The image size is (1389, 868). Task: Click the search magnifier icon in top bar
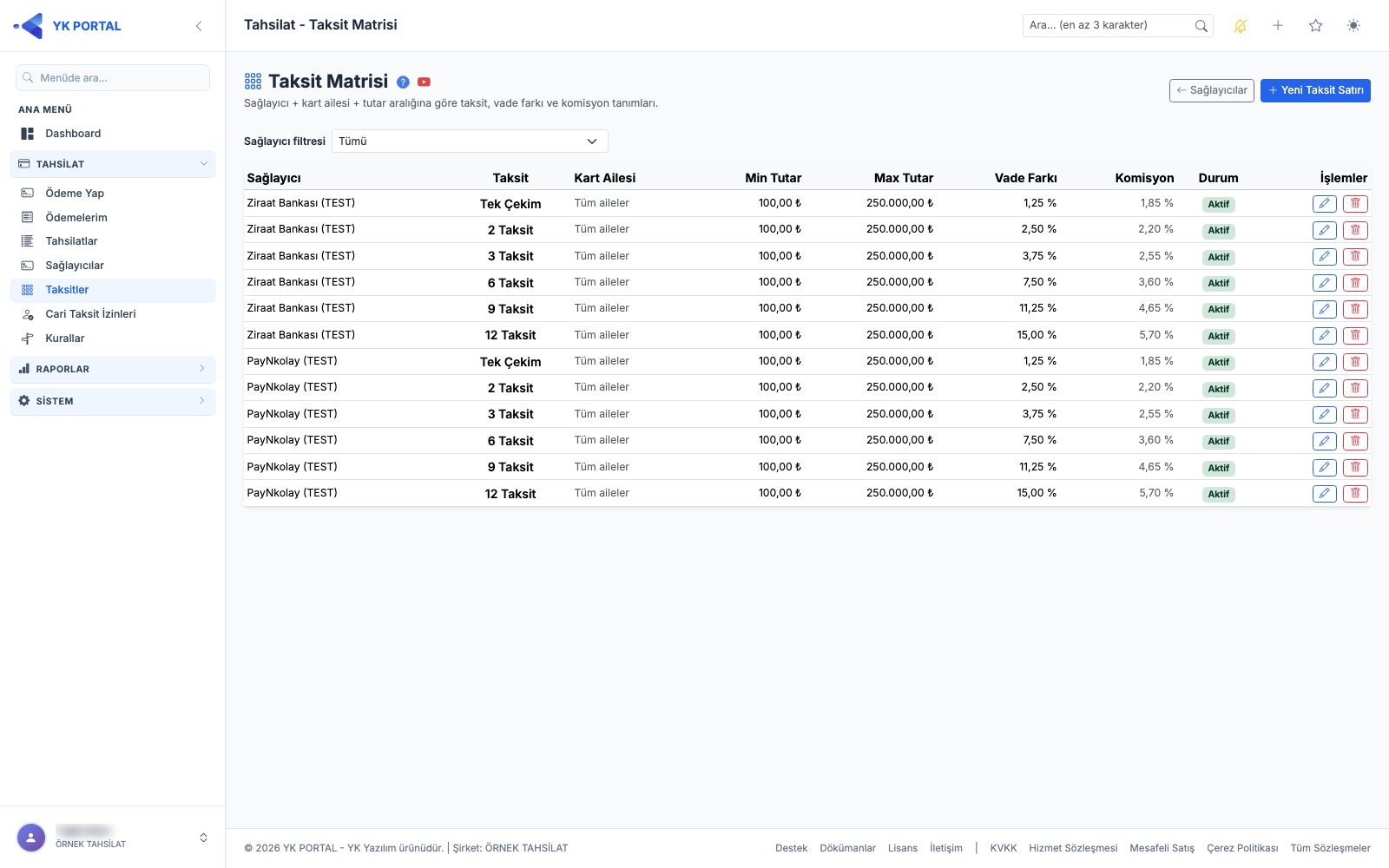(1201, 26)
